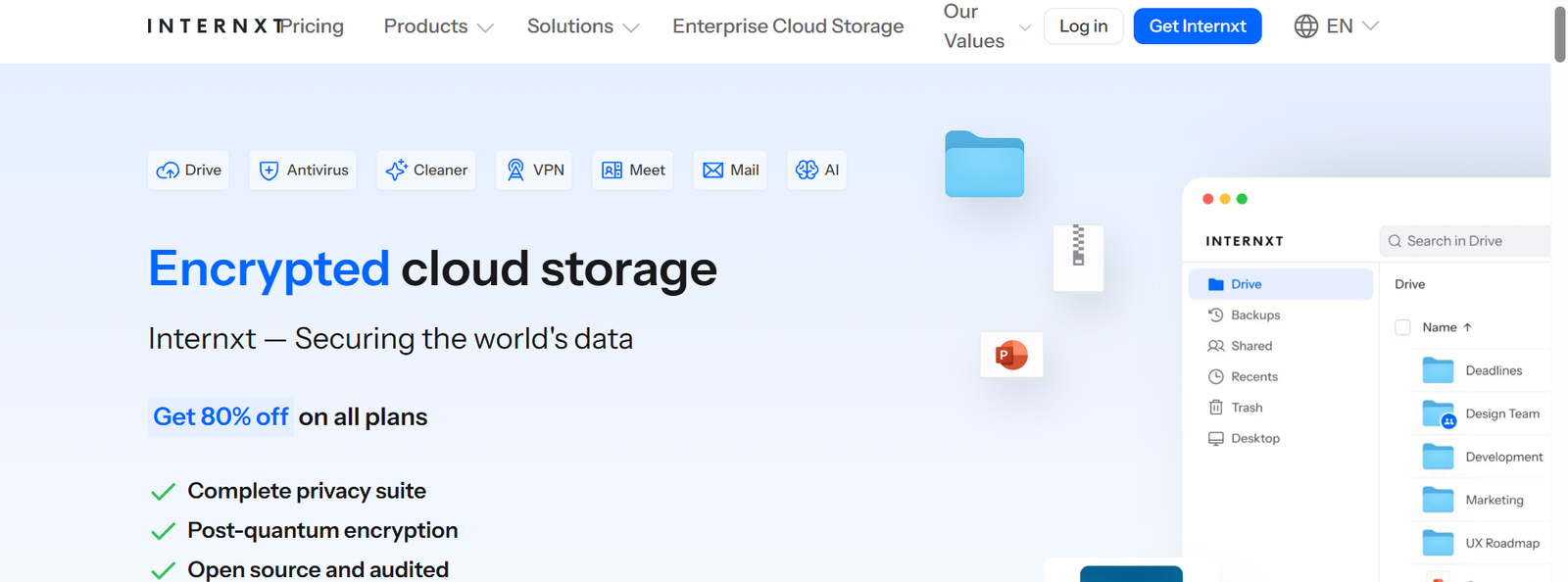Screen dimensions: 1568x582
Task: Choose the Cleaner sparkle icon
Action: click(x=396, y=170)
